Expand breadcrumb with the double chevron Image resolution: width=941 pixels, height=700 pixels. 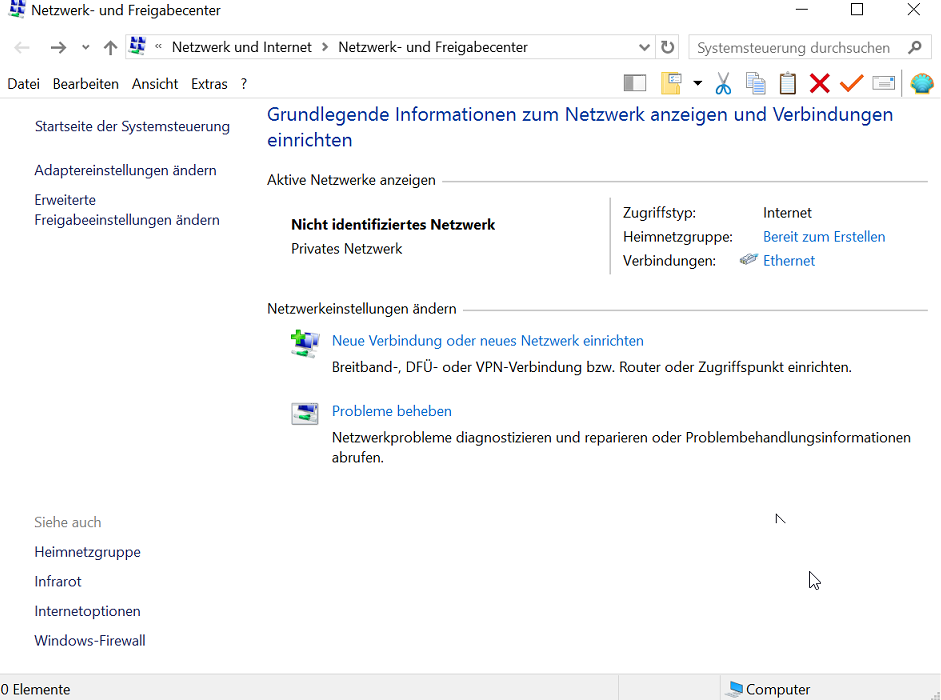pos(158,46)
